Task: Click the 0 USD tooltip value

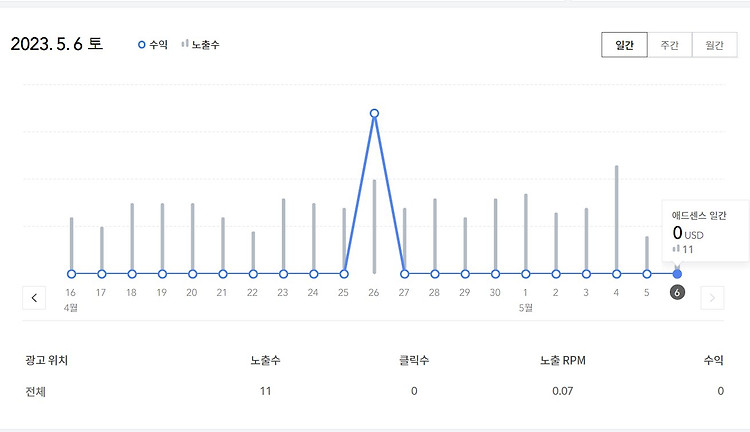Action: click(688, 233)
